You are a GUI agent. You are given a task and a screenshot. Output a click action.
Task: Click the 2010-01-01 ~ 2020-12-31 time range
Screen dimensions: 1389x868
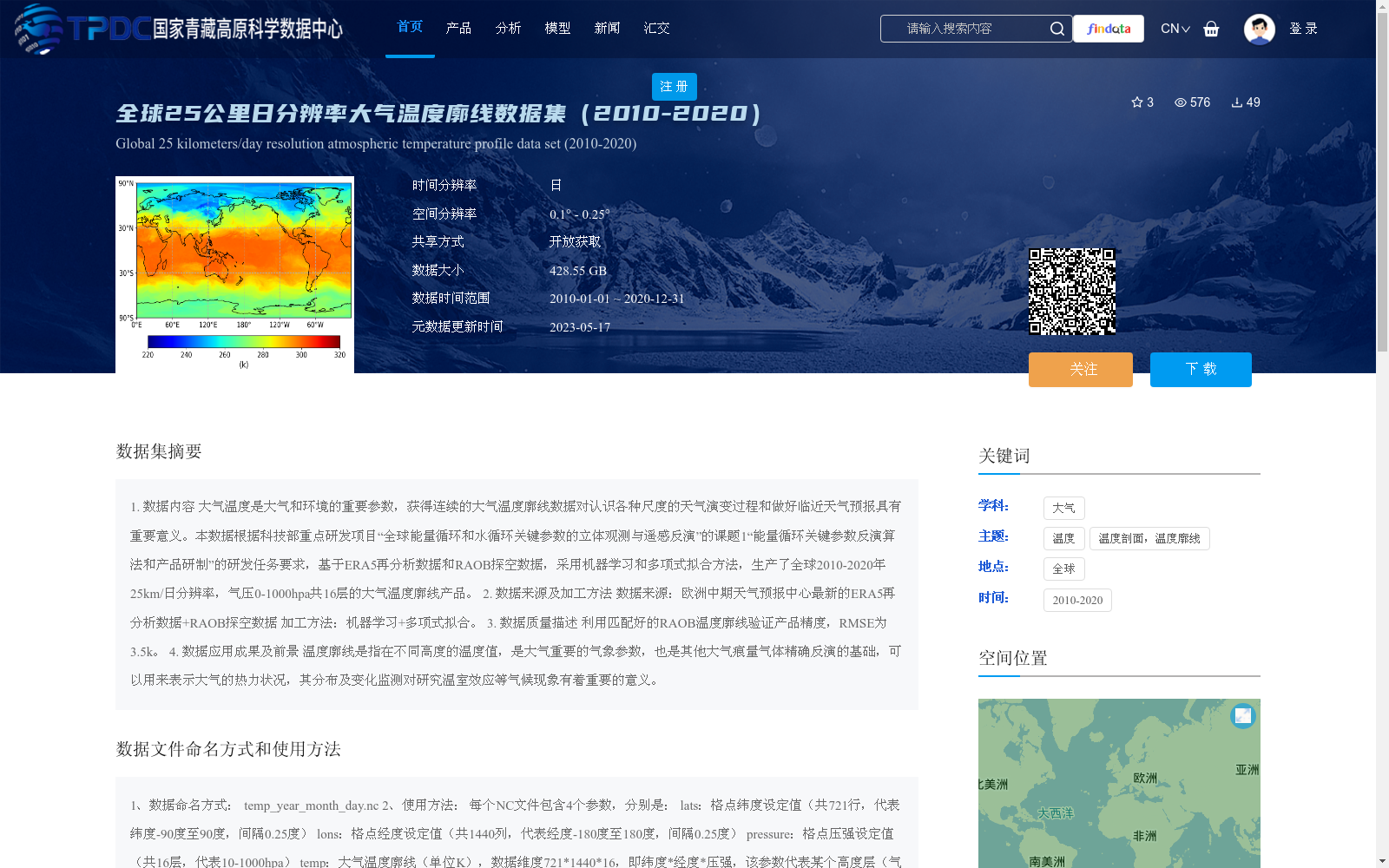[x=617, y=299]
